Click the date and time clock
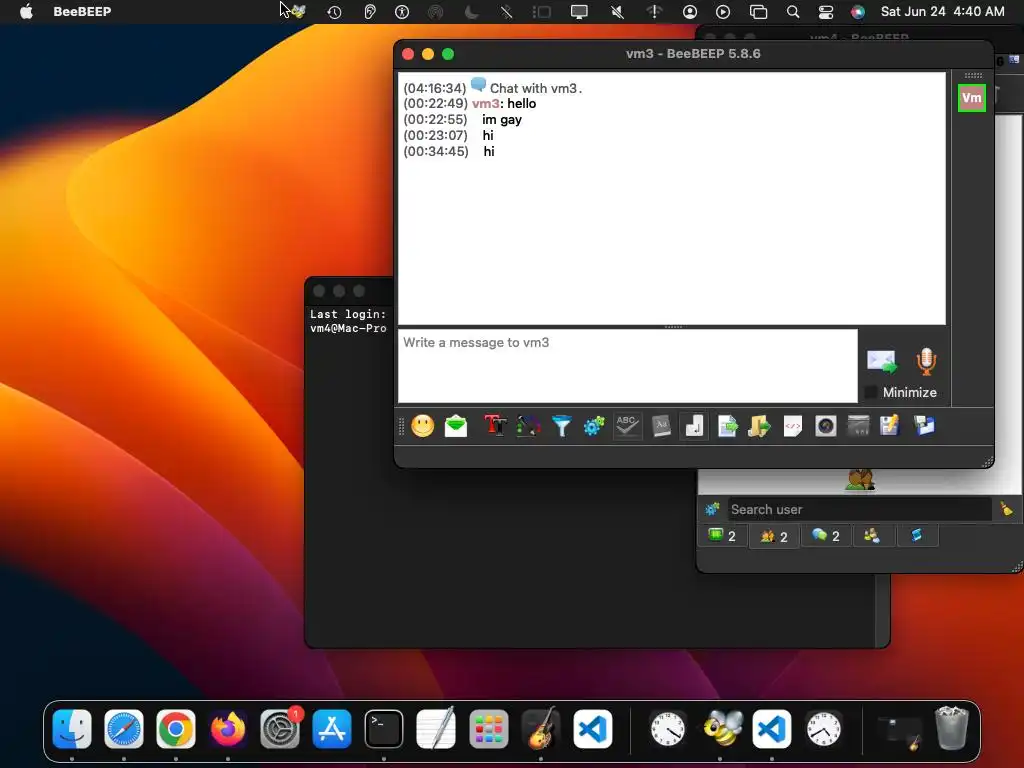 [942, 11]
